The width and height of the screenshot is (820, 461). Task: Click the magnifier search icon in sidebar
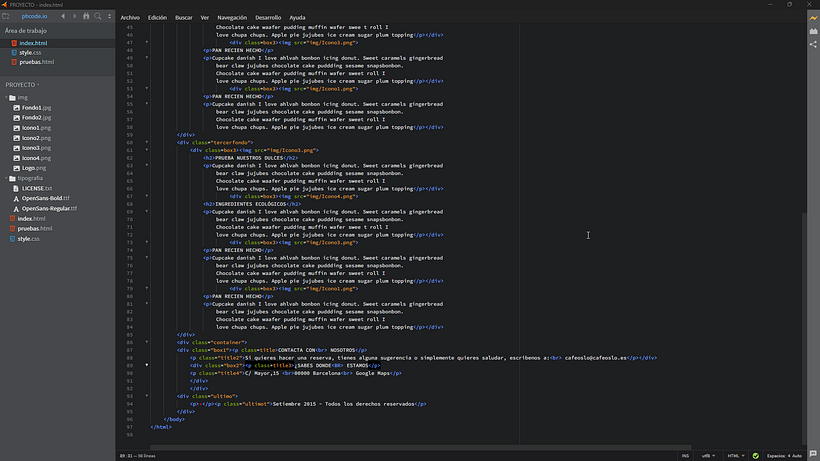(x=98, y=16)
